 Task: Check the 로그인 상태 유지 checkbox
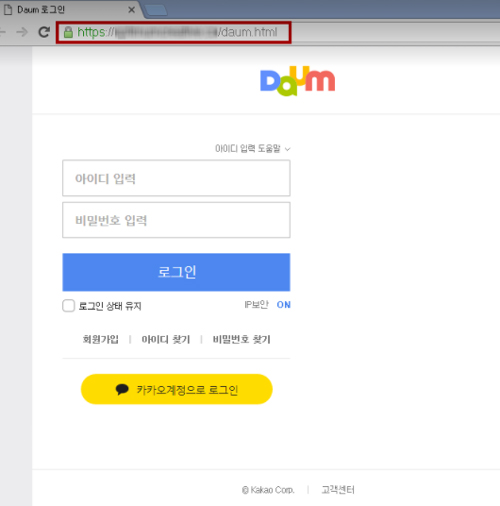pos(68,305)
